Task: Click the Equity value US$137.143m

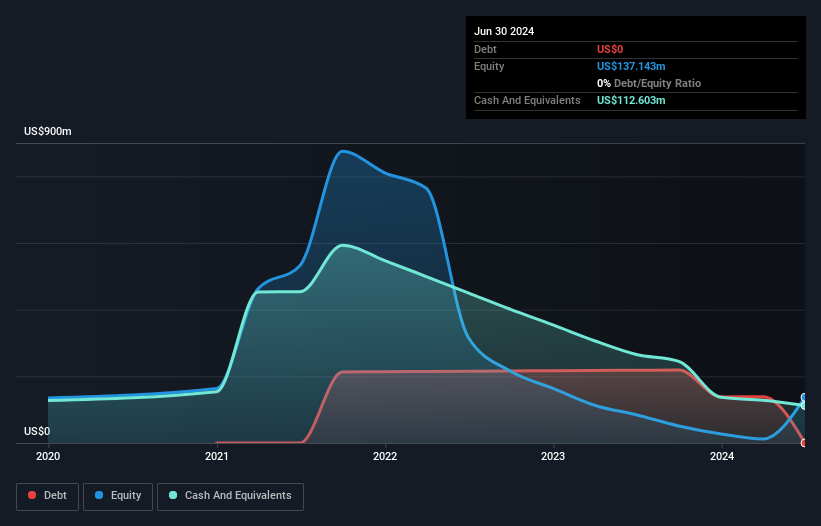Action: (x=631, y=66)
